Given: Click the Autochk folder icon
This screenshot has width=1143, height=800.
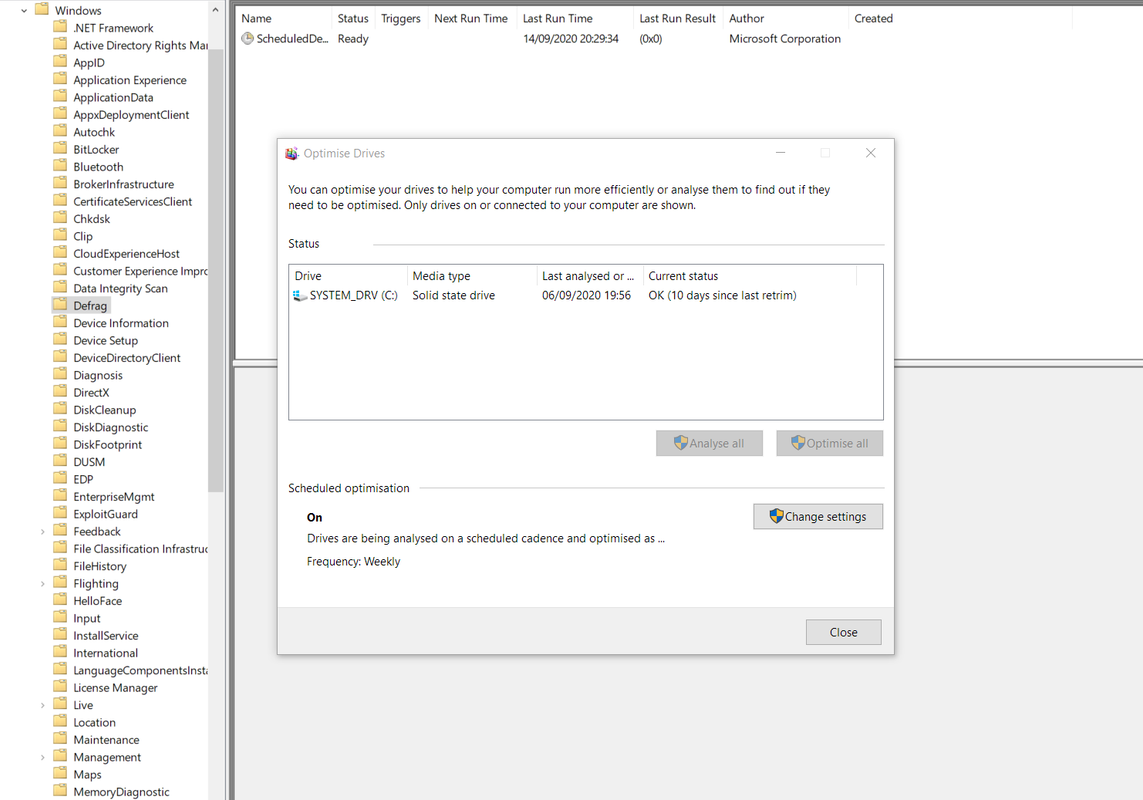Looking at the screenshot, I should [61, 131].
